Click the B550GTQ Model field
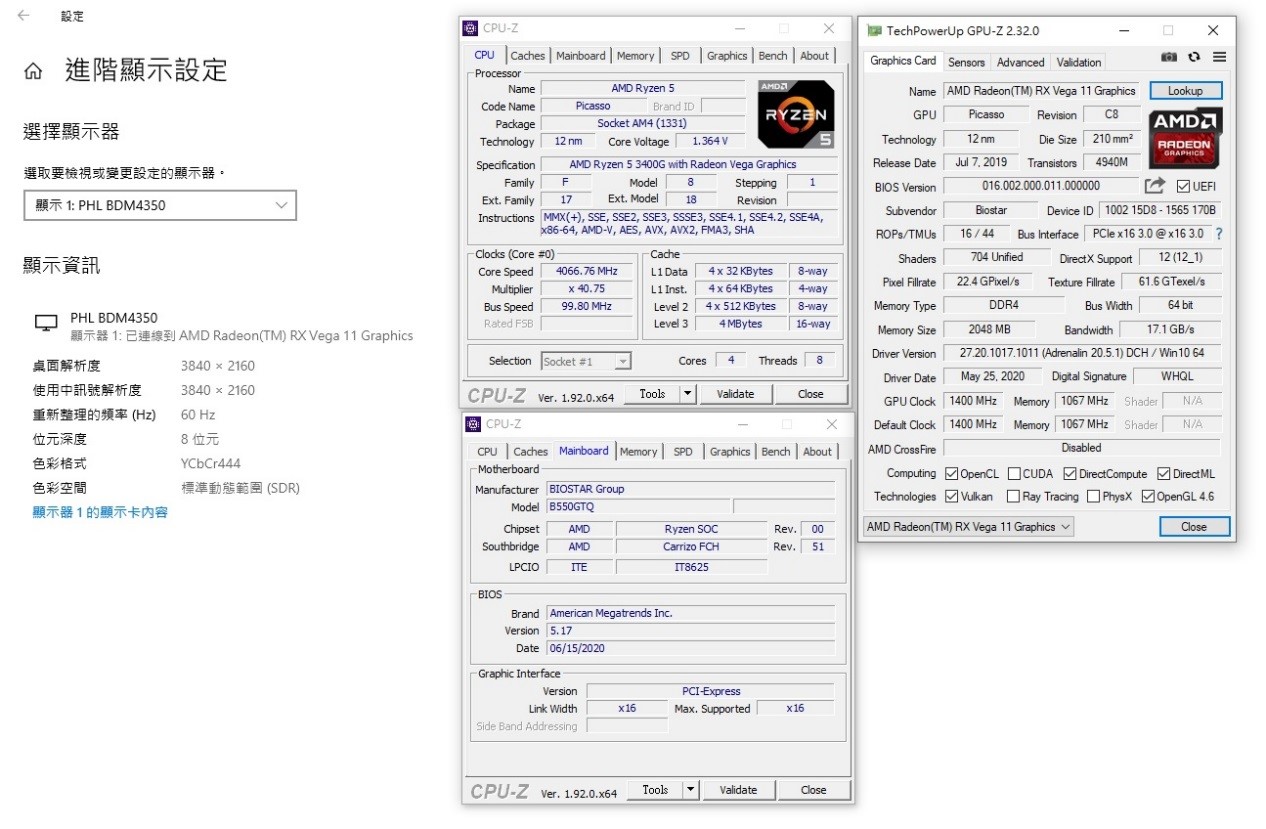The height and width of the screenshot is (829, 1266). 639,507
